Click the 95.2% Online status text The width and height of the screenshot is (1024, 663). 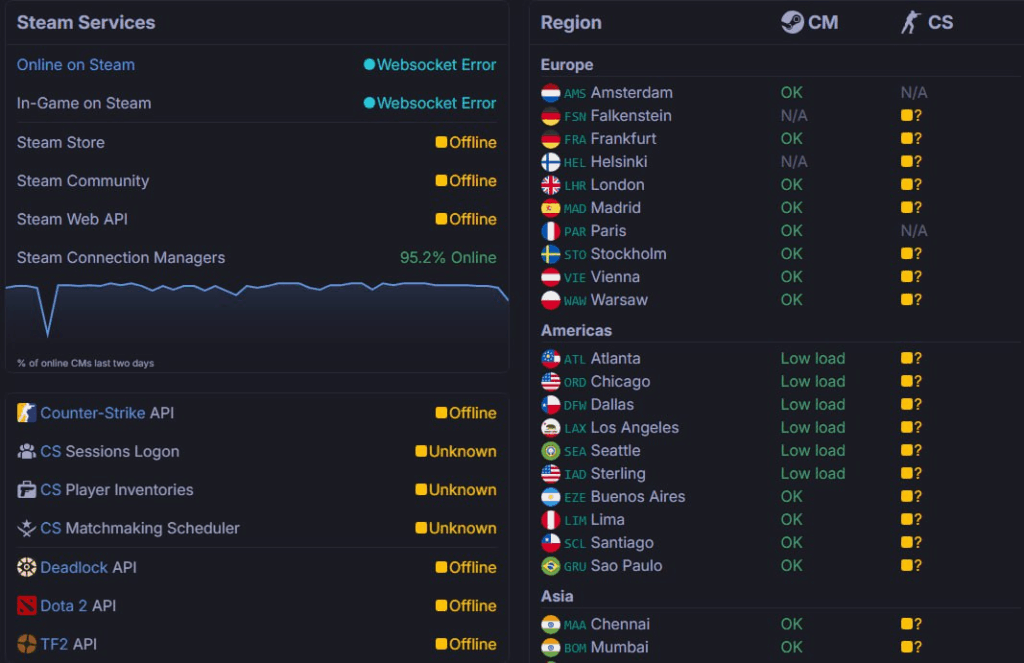(x=448, y=258)
